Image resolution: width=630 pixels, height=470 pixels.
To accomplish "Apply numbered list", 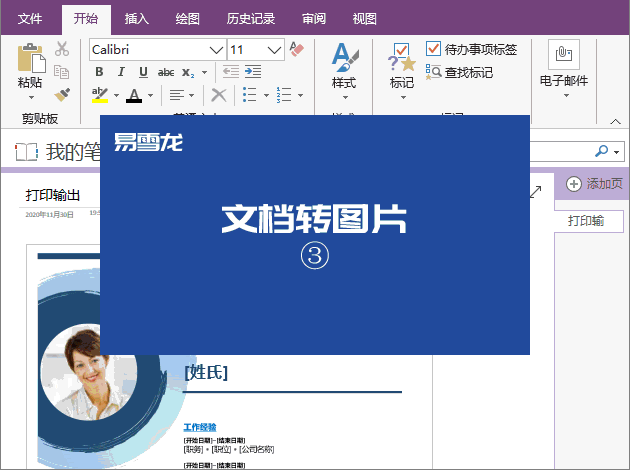I will pos(284,95).
